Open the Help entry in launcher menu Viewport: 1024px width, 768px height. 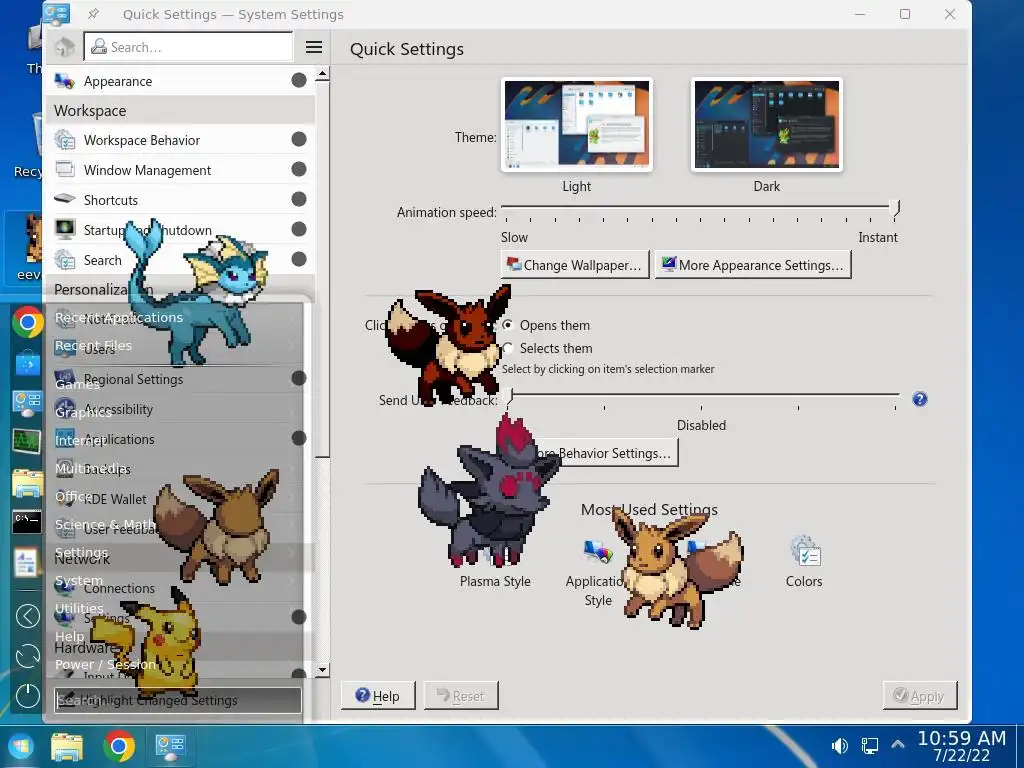point(176,637)
